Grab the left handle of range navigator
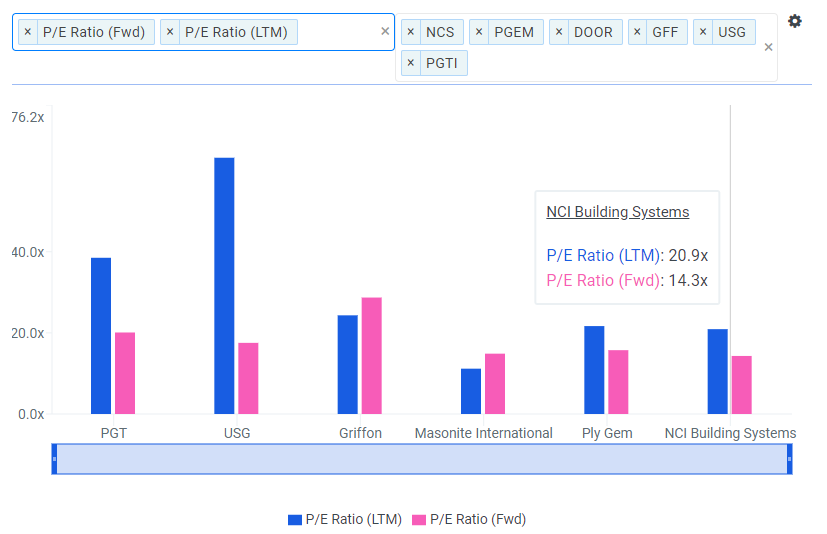827x534 pixels. click(x=54, y=459)
